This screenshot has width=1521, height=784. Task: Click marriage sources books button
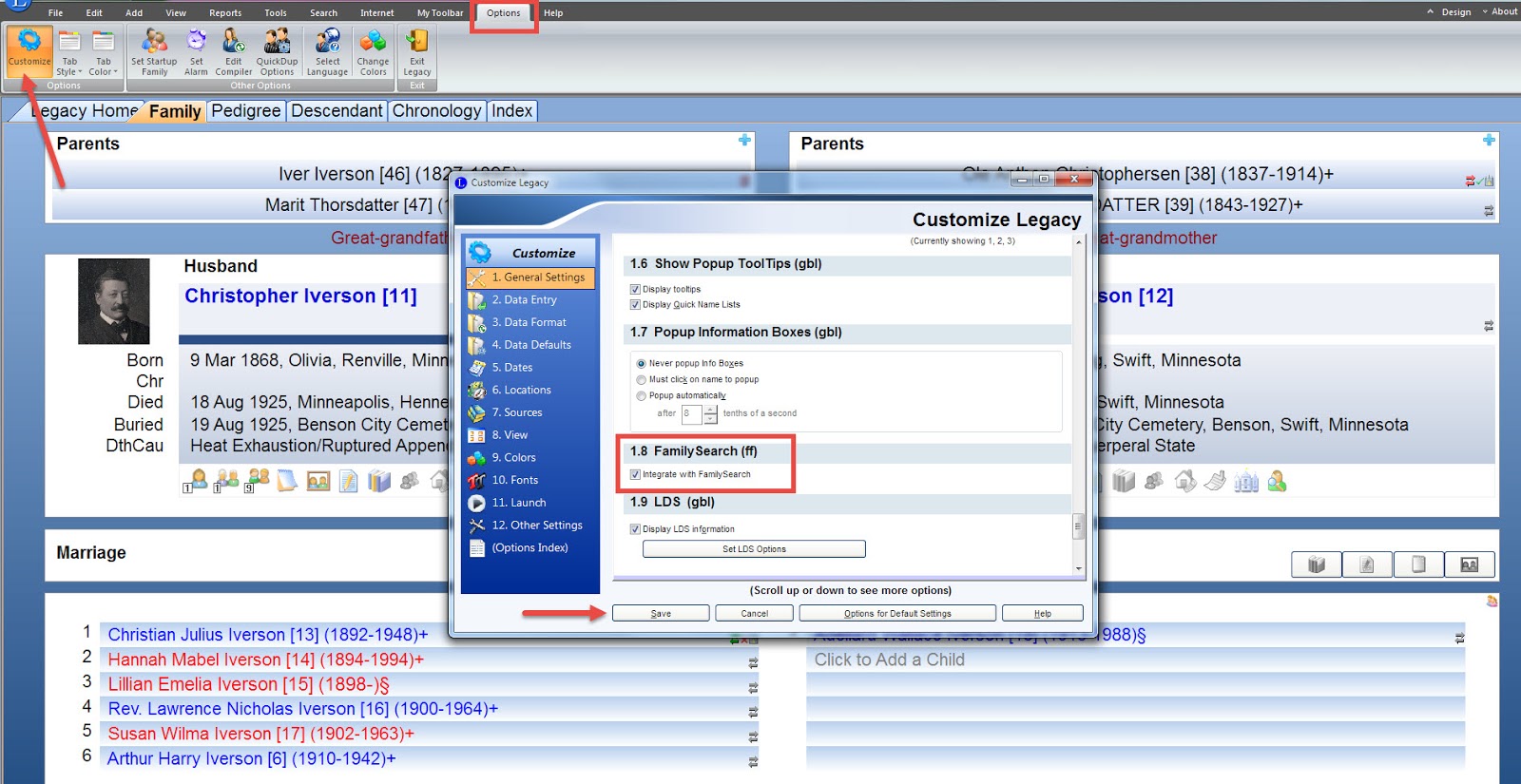click(1317, 564)
